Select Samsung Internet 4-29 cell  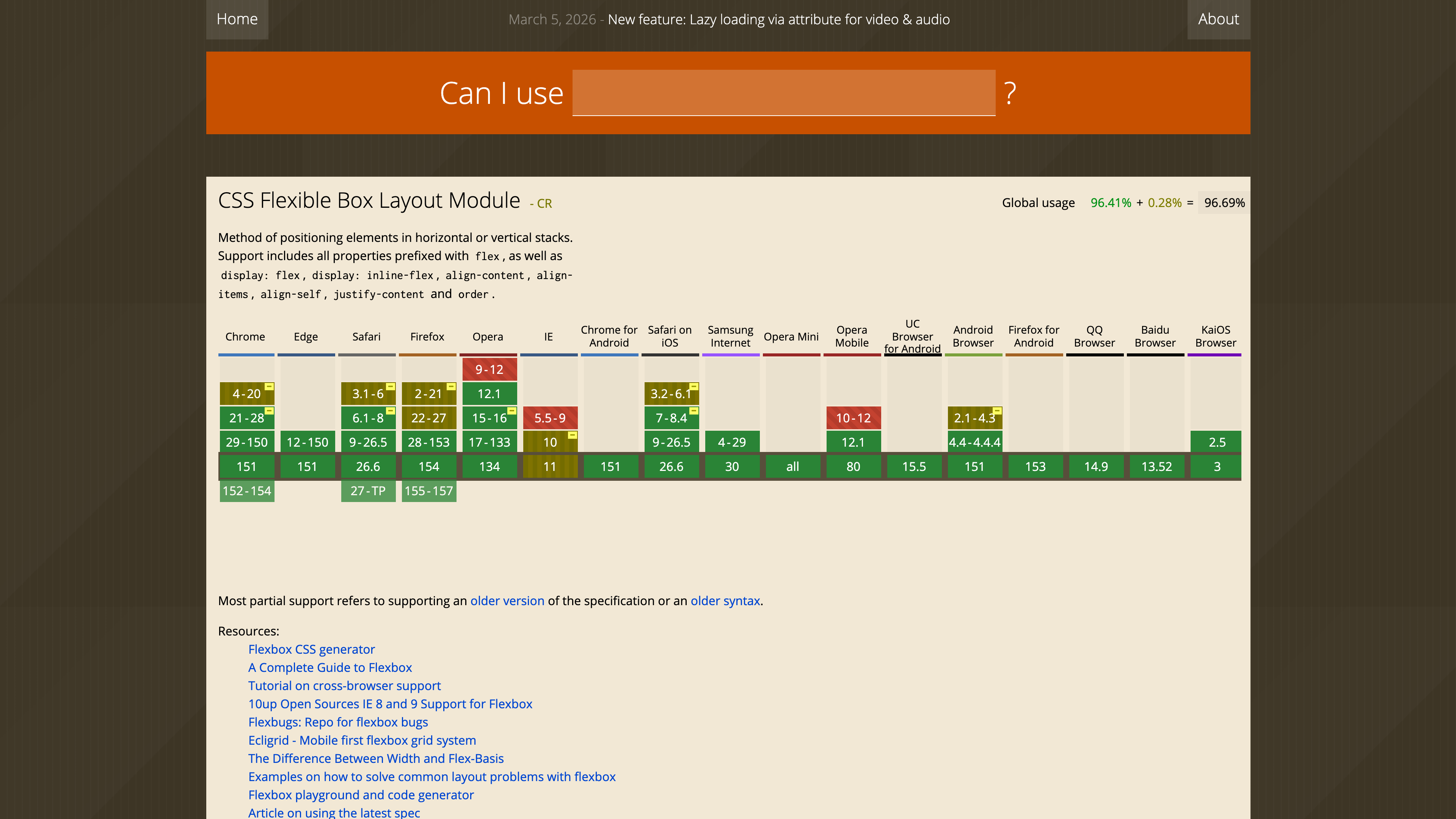[x=732, y=442]
